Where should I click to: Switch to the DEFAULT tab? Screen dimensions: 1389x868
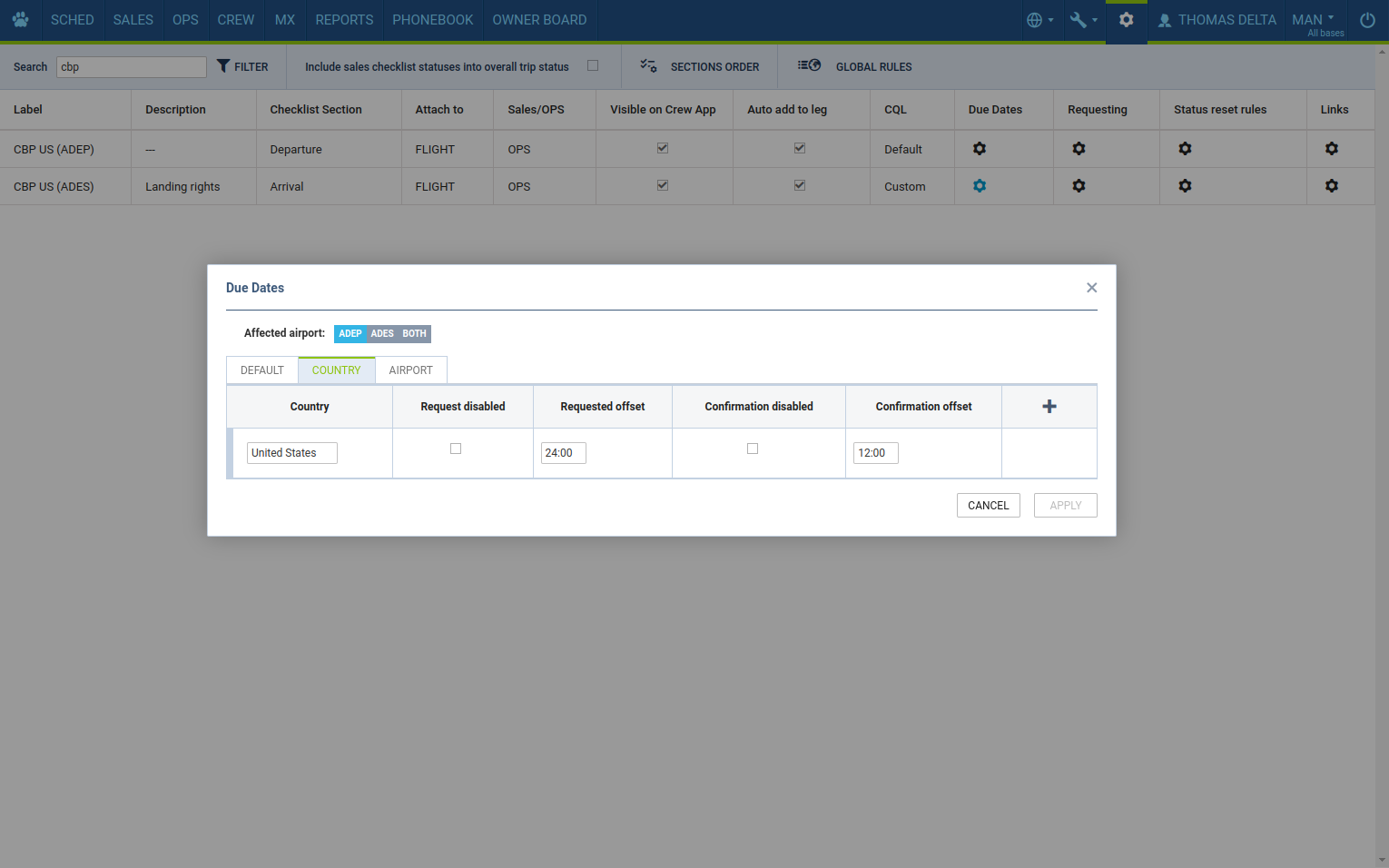(x=262, y=370)
